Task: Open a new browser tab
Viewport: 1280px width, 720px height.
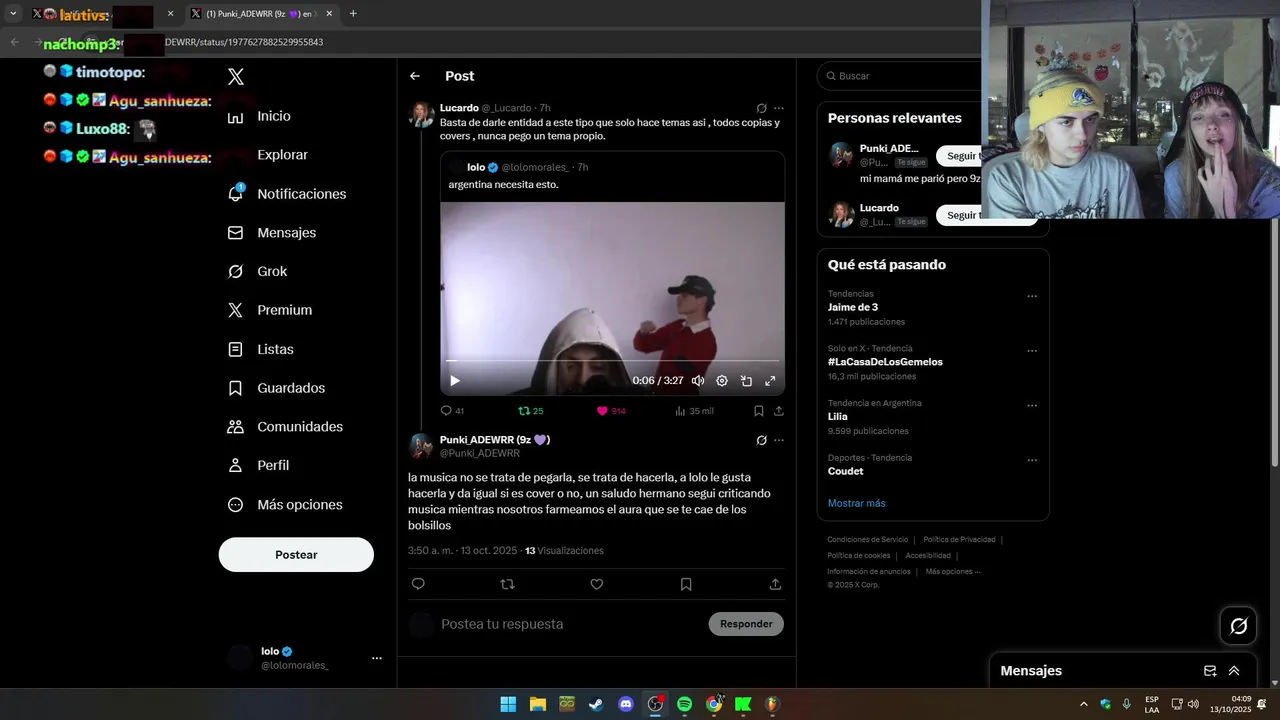Action: (353, 14)
